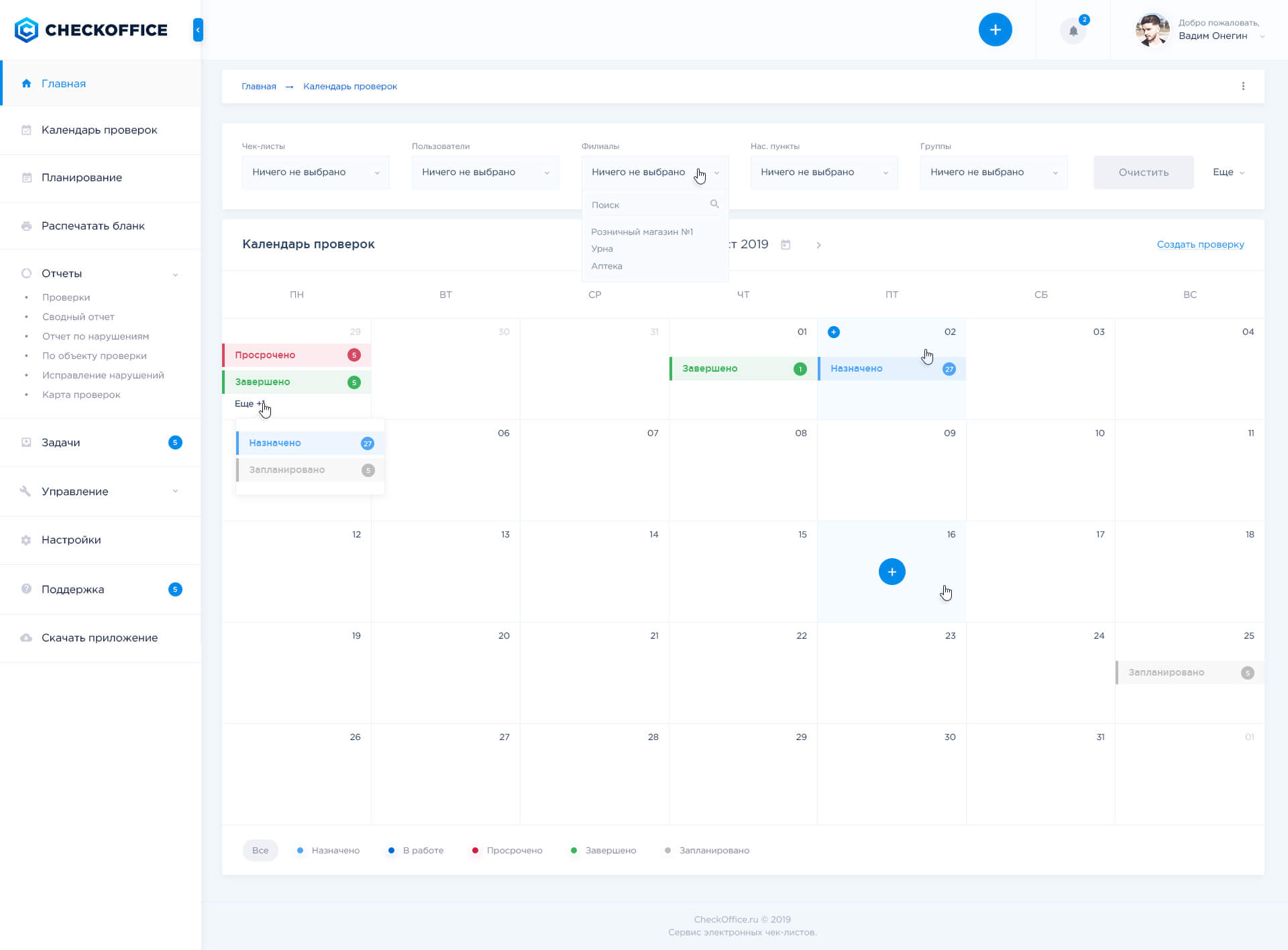Open the Завершено event on day 01
1288x950 pixels.
pyautogui.click(x=743, y=368)
